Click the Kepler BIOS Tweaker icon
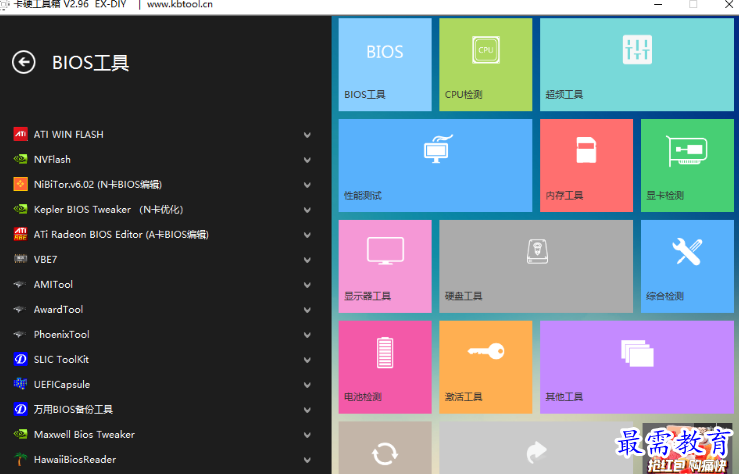The image size is (739, 474). tap(20, 209)
